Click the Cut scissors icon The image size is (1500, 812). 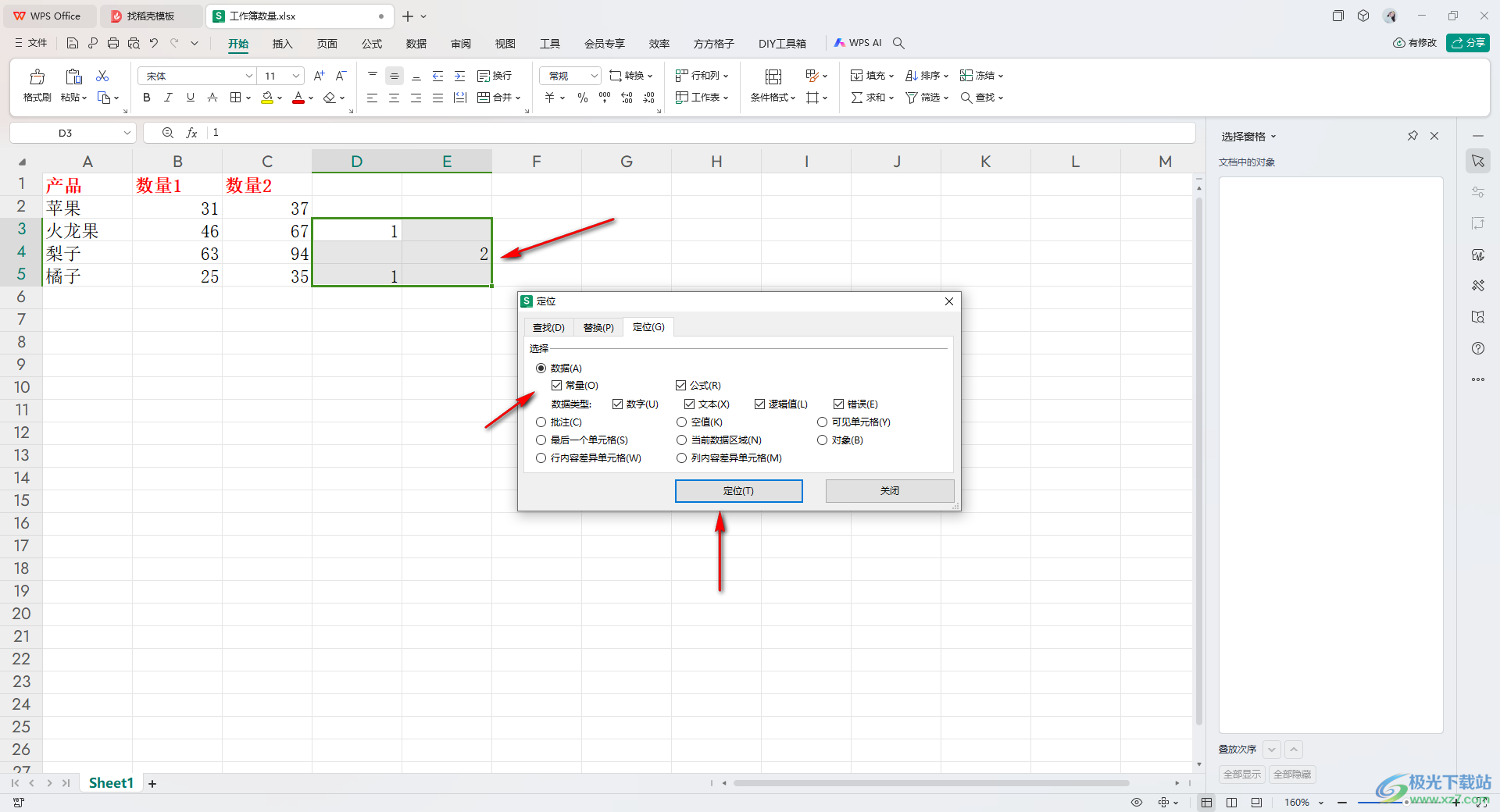[102, 76]
